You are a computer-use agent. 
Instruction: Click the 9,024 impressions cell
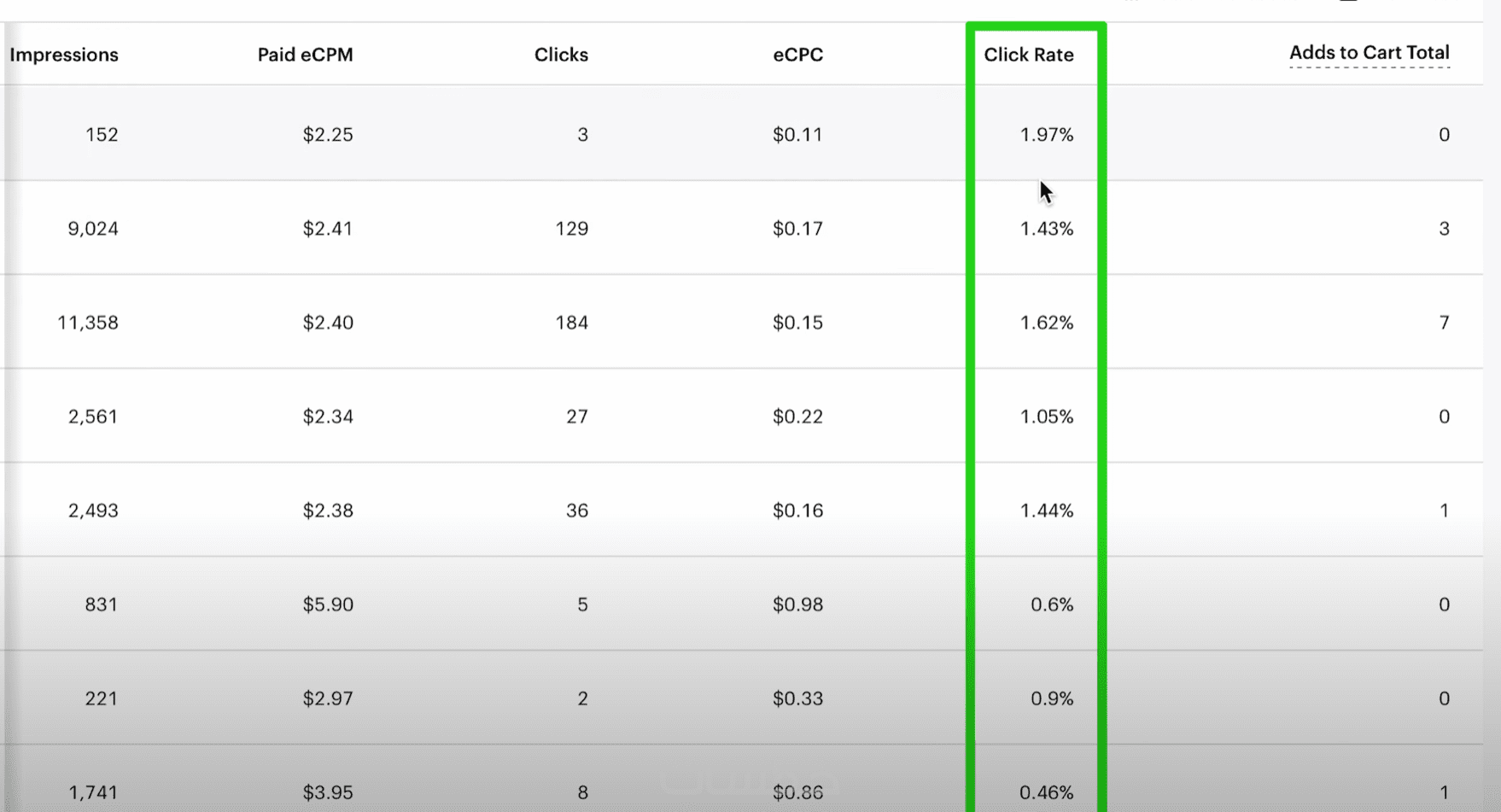(x=93, y=229)
